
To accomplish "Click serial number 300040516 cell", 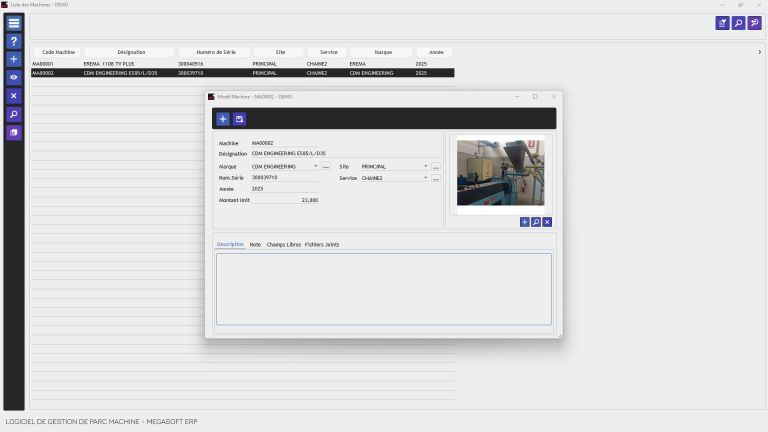I will tap(191, 64).
